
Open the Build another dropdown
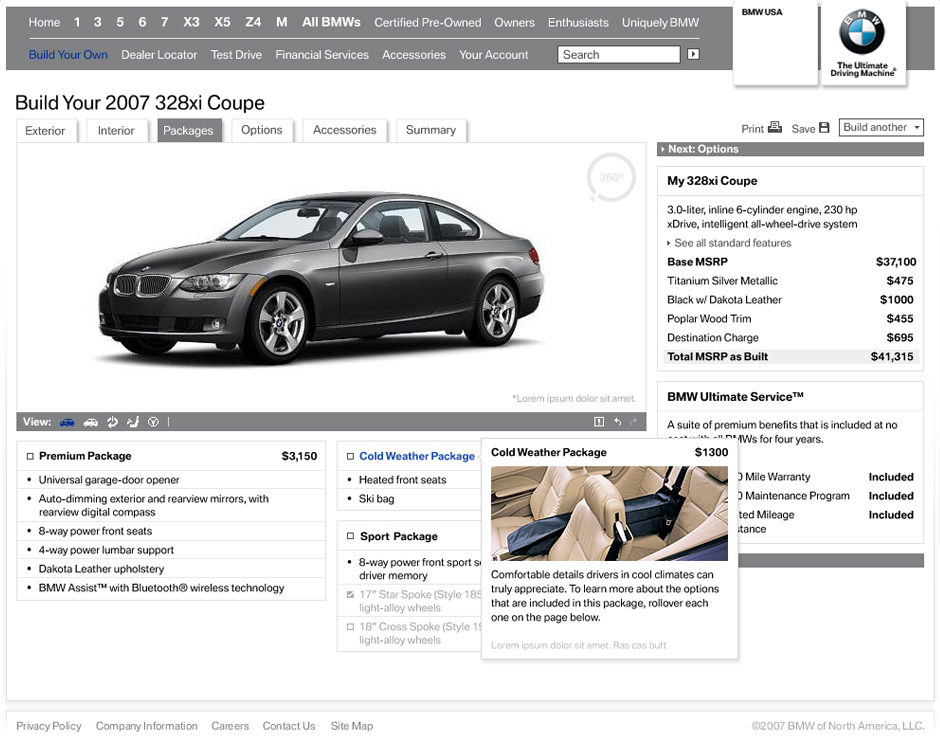881,127
